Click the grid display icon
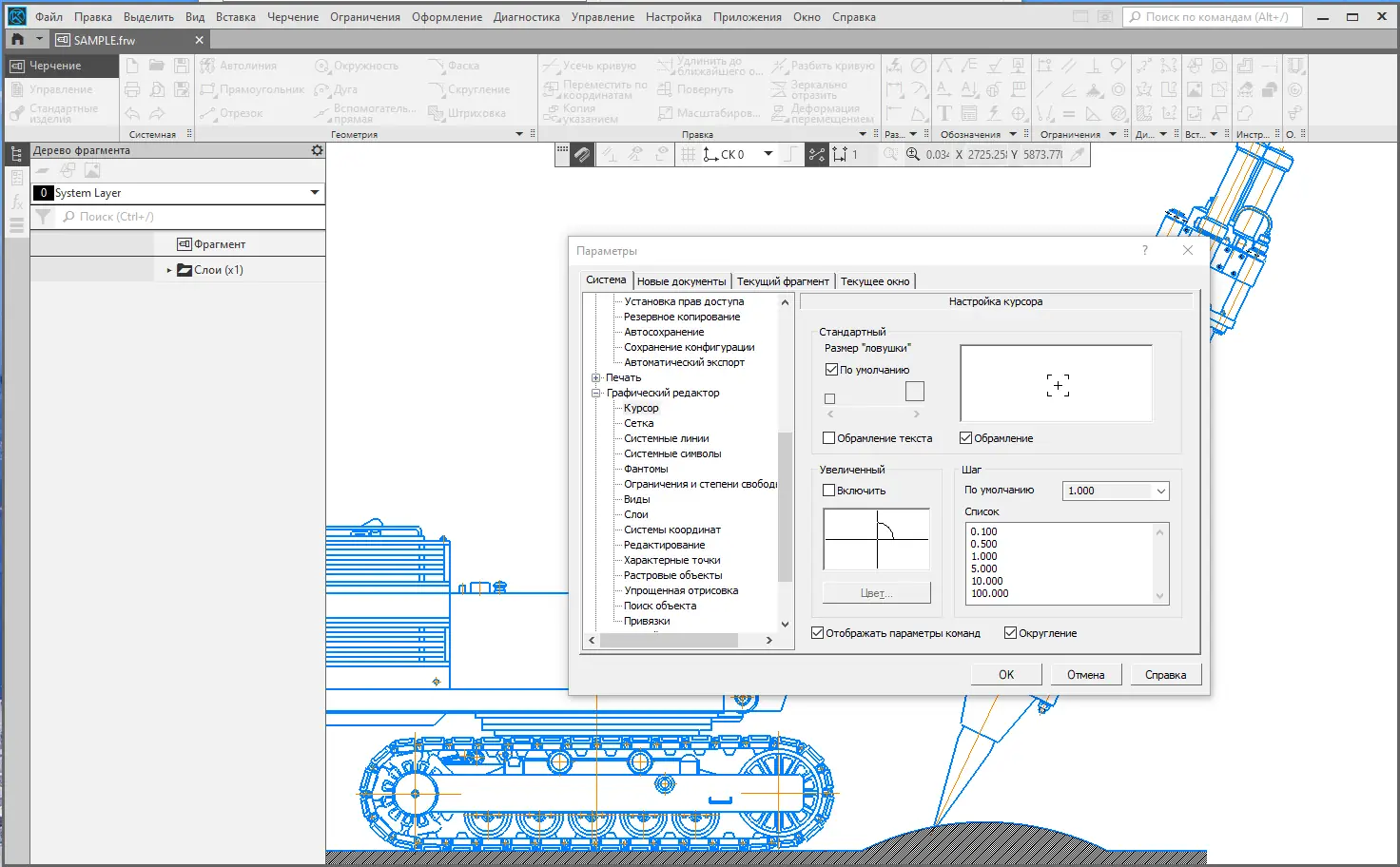The image size is (1400, 867). click(689, 154)
